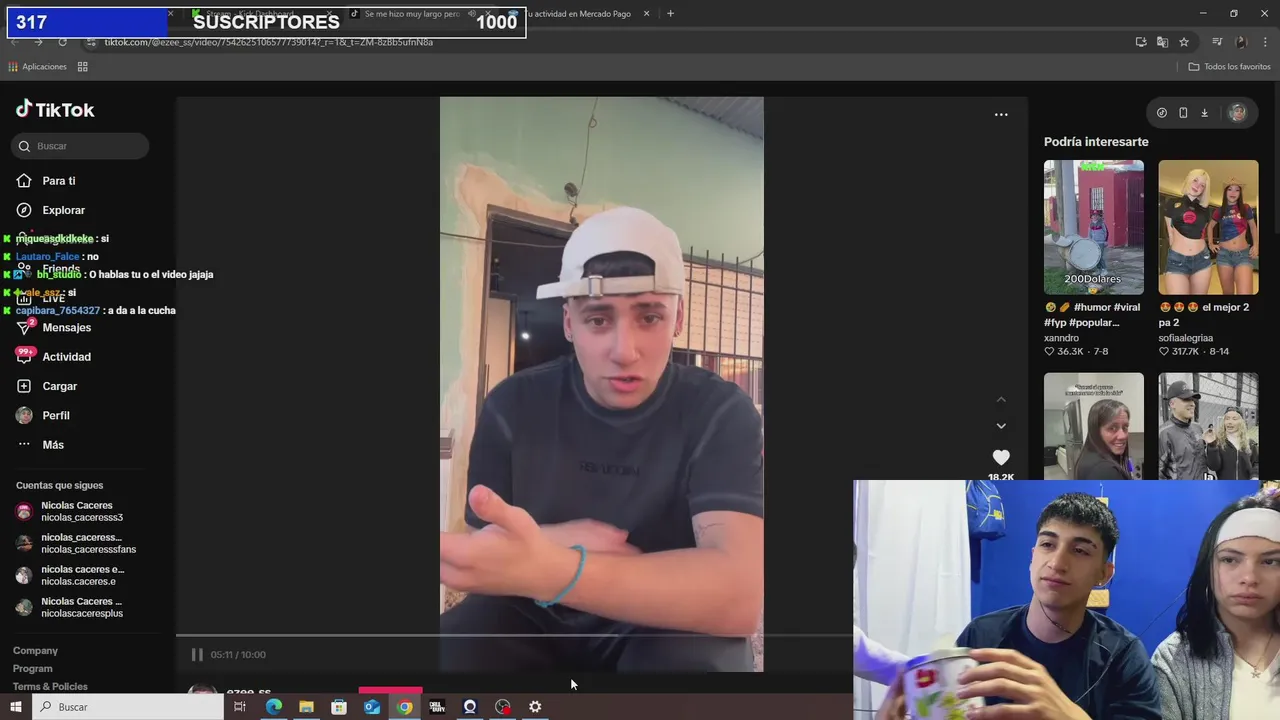Open Aplicaciones in the bookmarks bar

click(x=37, y=67)
